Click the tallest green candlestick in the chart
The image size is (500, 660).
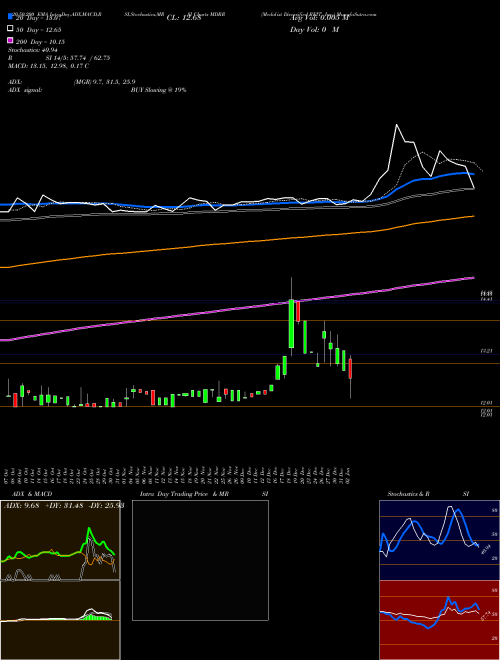coord(291,323)
